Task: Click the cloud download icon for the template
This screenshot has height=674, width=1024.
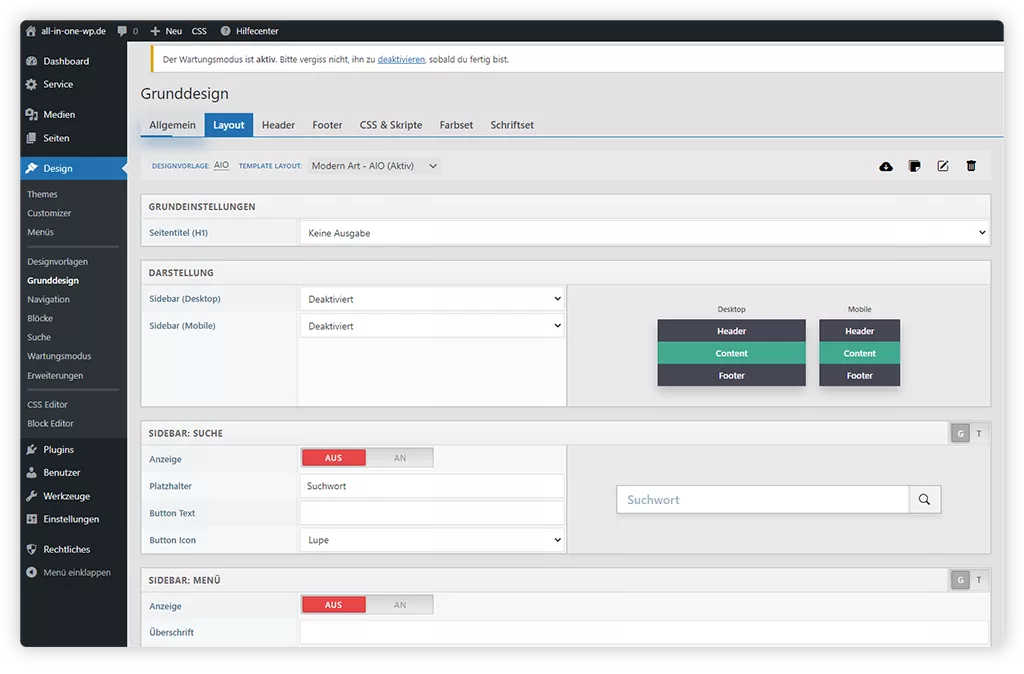Action: click(x=886, y=166)
